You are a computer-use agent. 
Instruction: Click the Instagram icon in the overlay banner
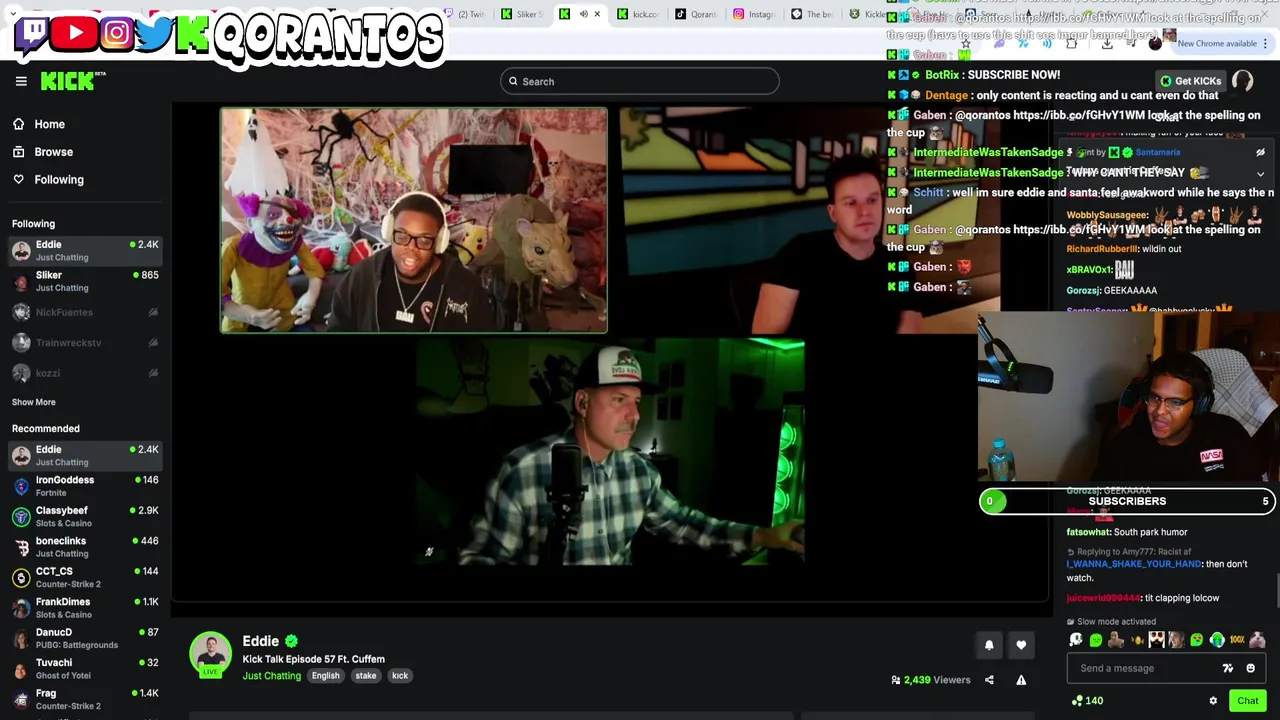116,33
